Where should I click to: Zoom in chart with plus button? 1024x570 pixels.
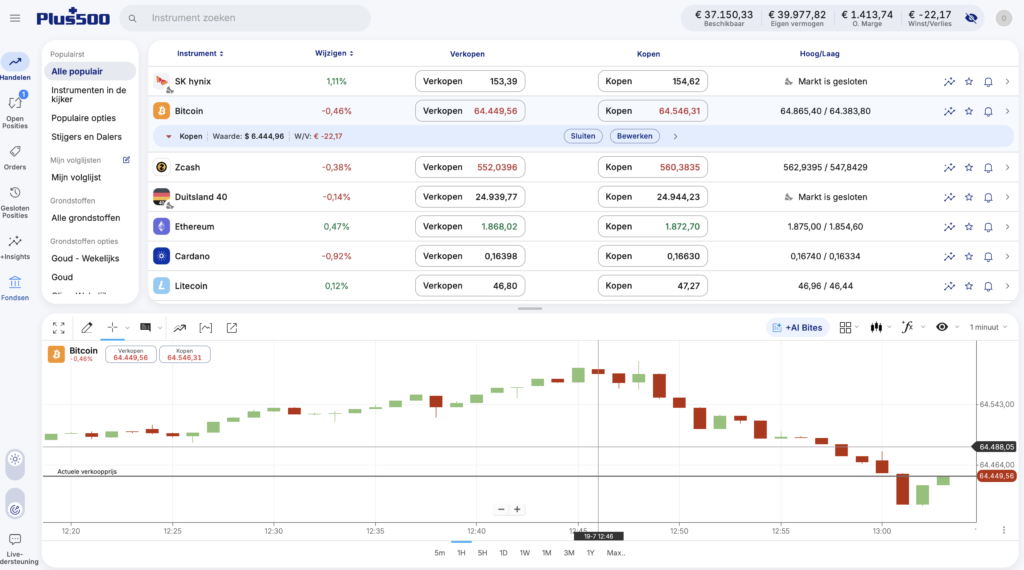[517, 509]
